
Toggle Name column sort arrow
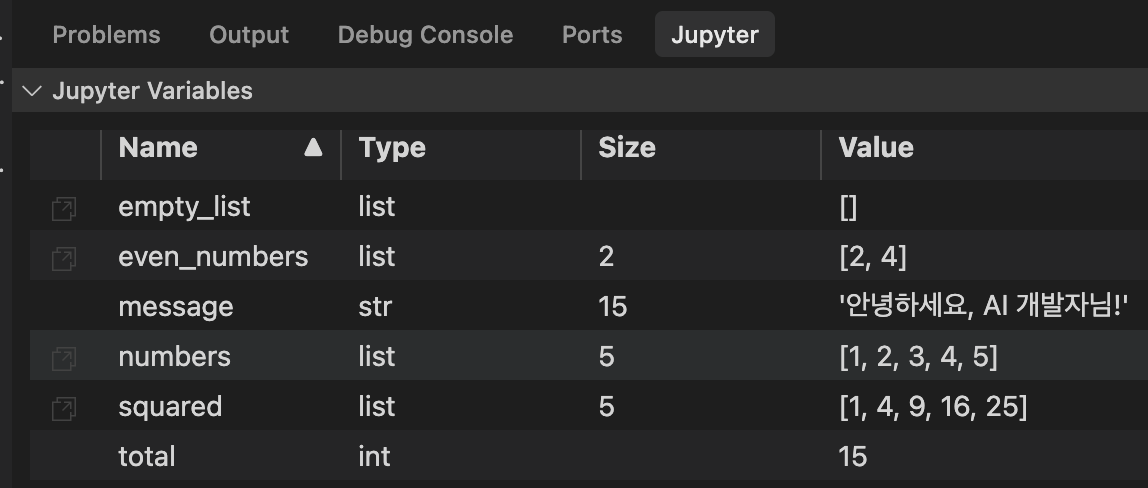(313, 148)
